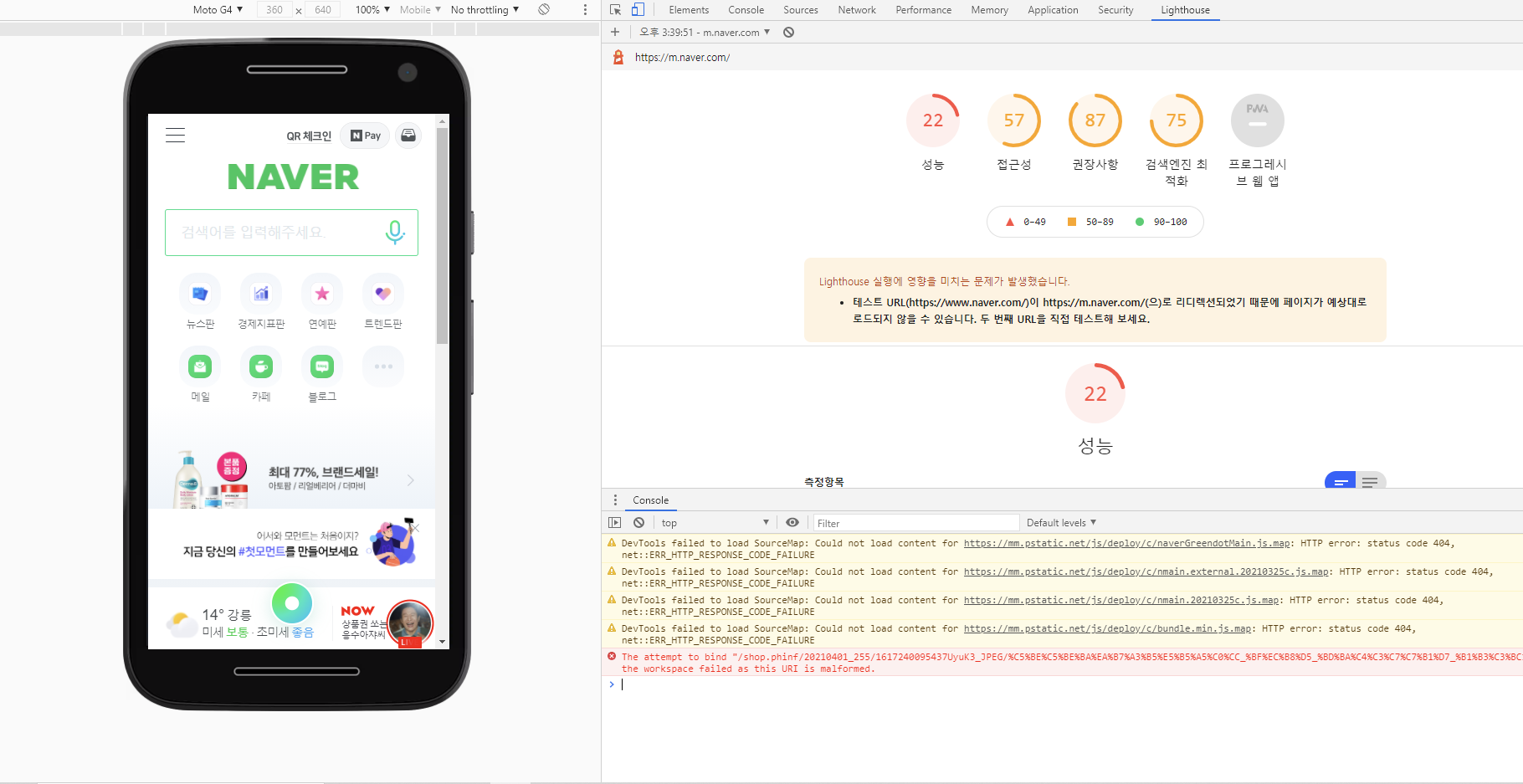1523x784 pixels.
Task: Expand the brand sale banner arrow
Action: pyautogui.click(x=411, y=480)
